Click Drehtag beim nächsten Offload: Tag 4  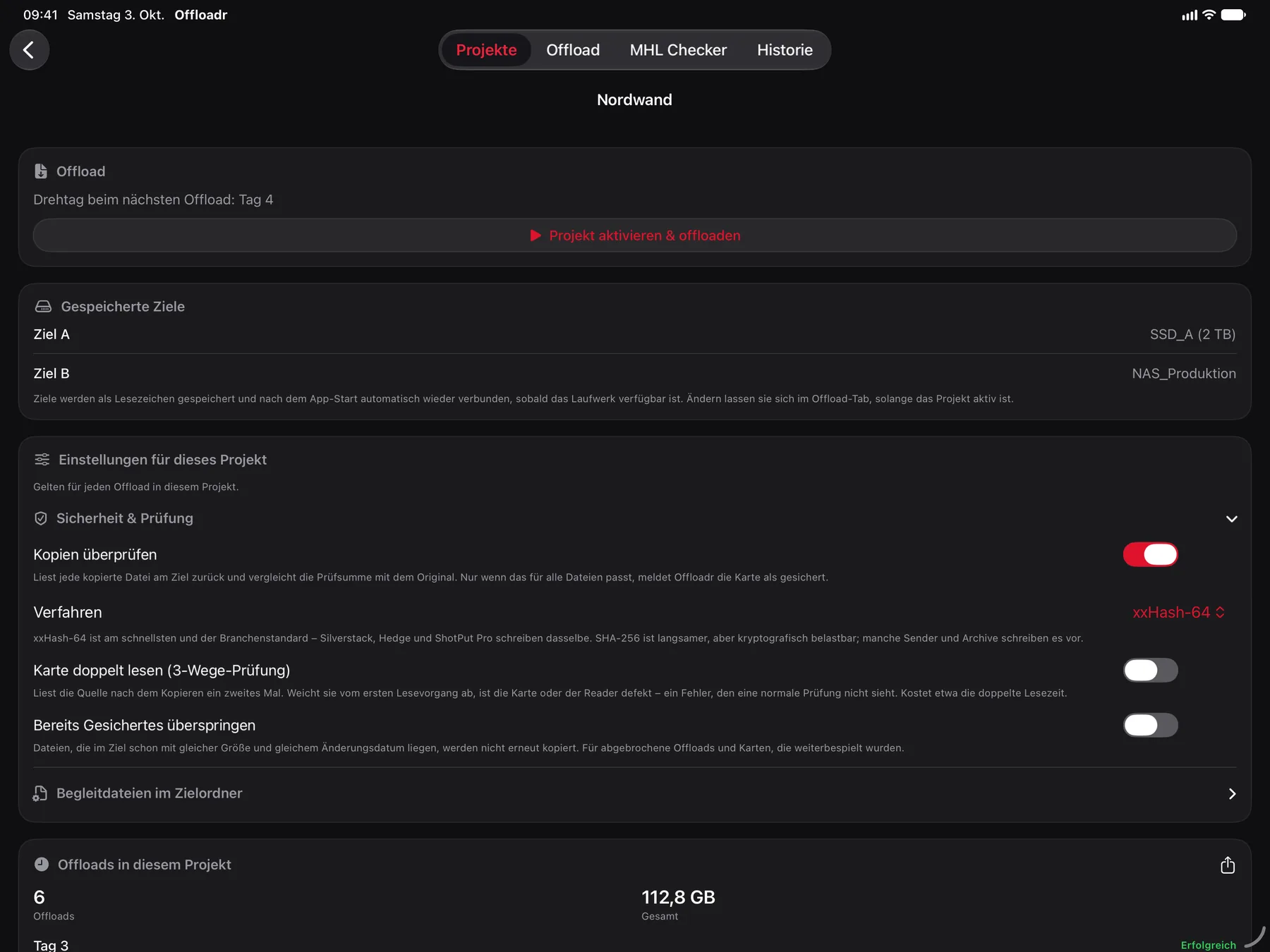click(153, 200)
